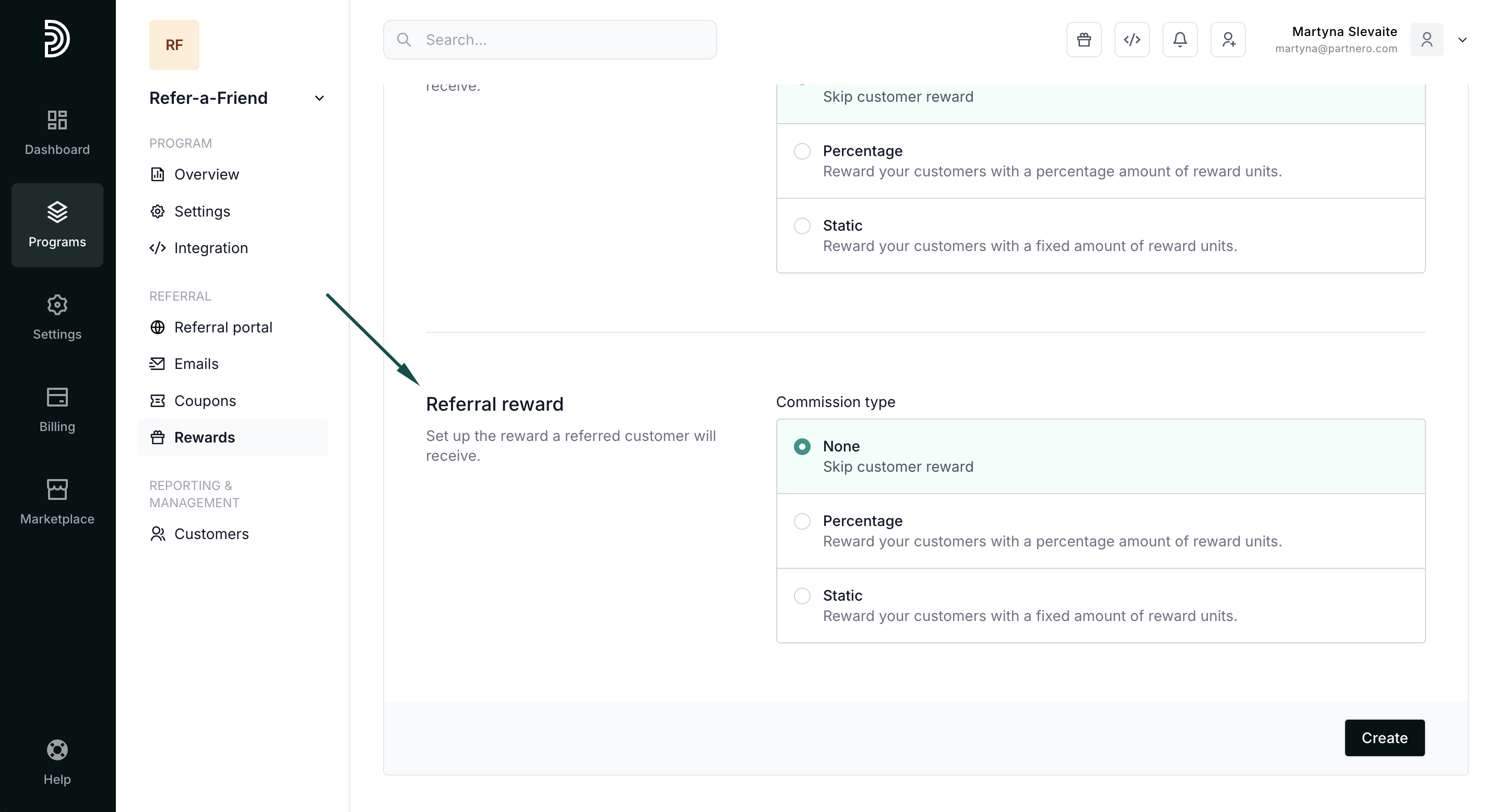Open the user account menu chevron

tap(1462, 40)
